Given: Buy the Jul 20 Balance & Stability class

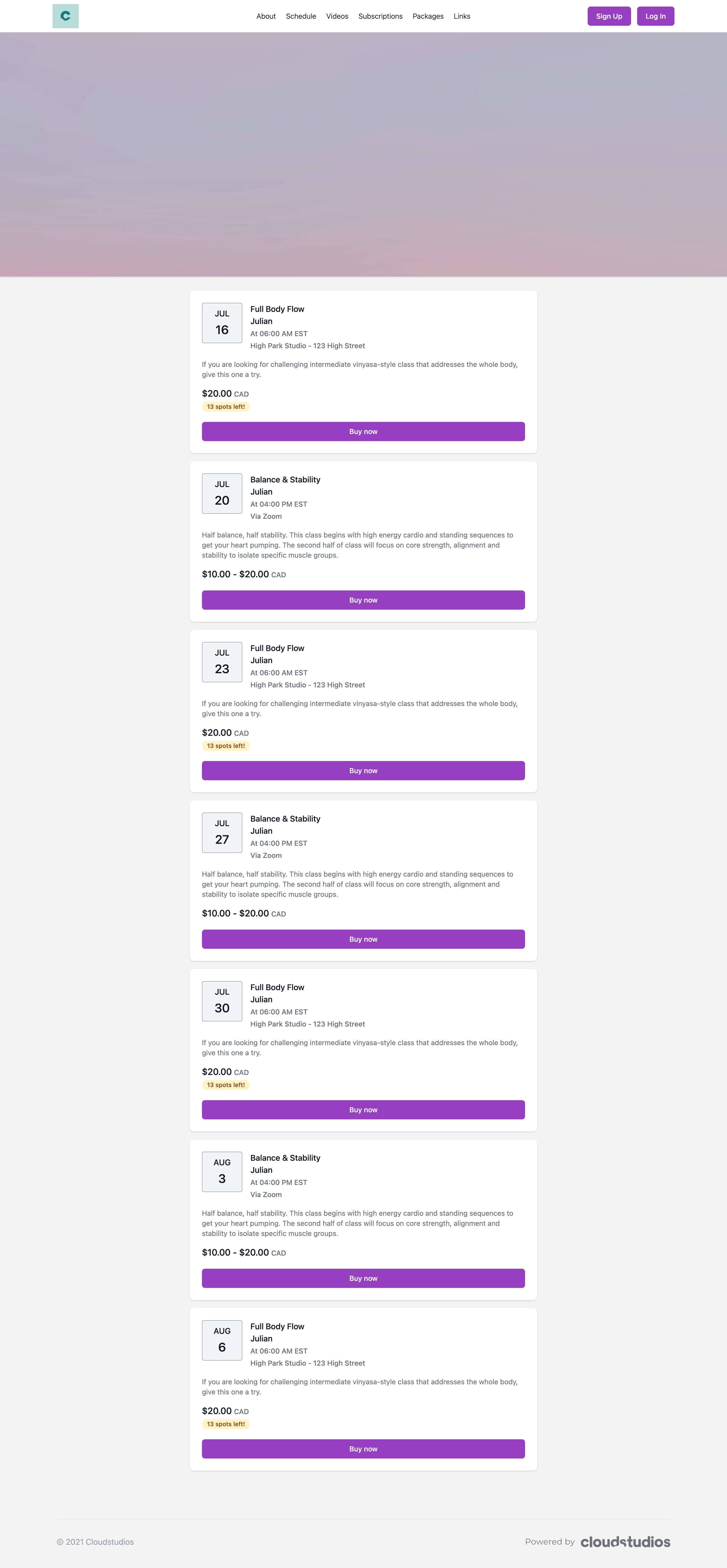Looking at the screenshot, I should click(363, 600).
